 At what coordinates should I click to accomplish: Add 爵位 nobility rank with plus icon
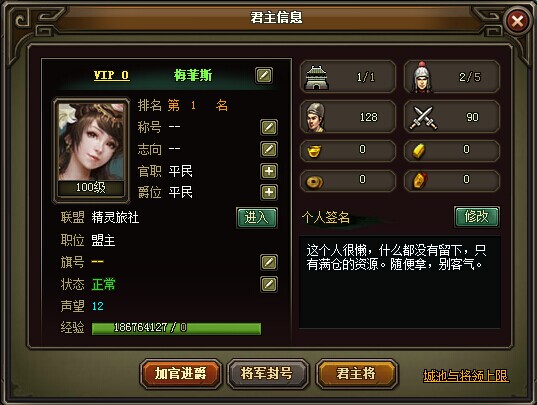[269, 192]
